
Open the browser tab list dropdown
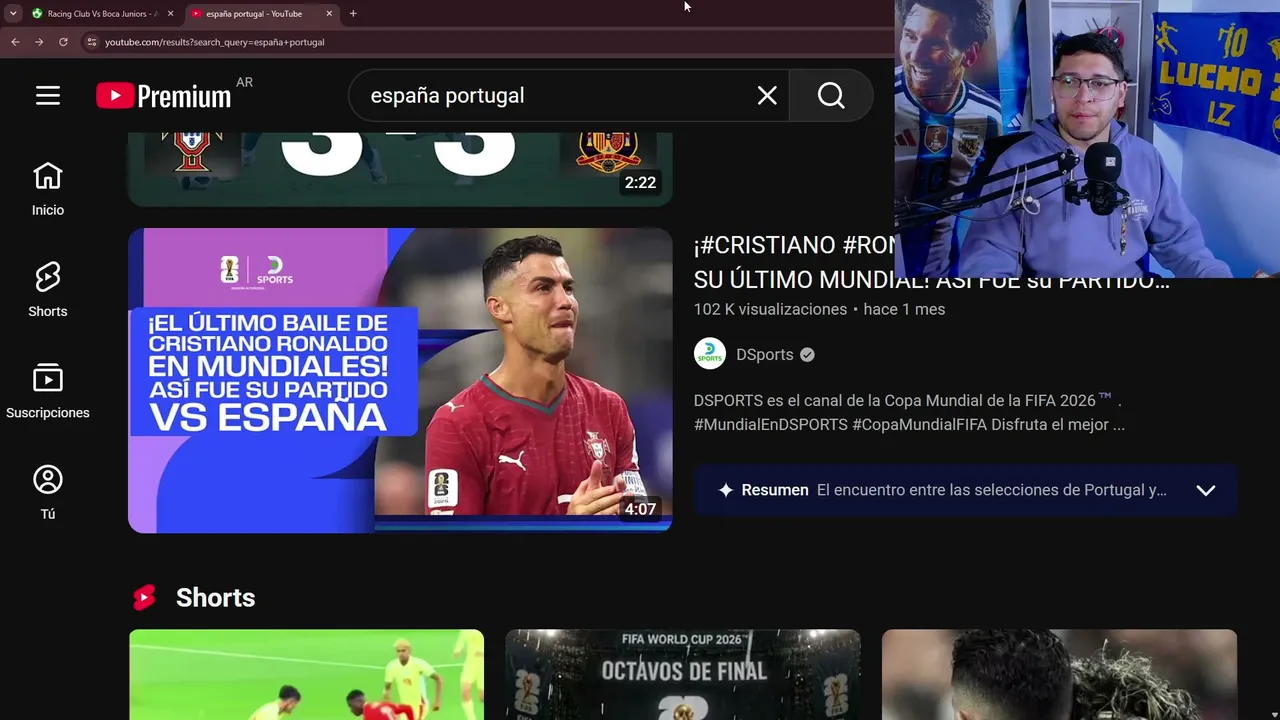point(13,14)
